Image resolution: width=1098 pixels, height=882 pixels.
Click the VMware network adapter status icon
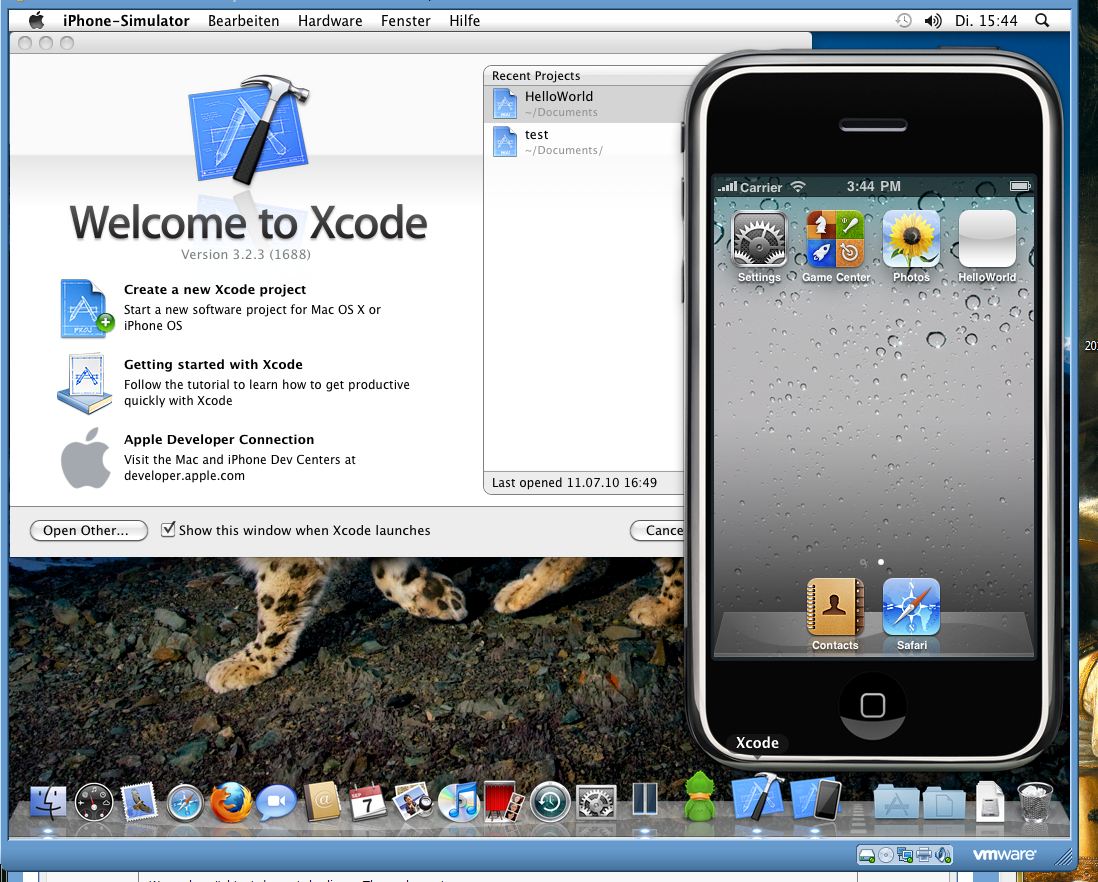(905, 855)
